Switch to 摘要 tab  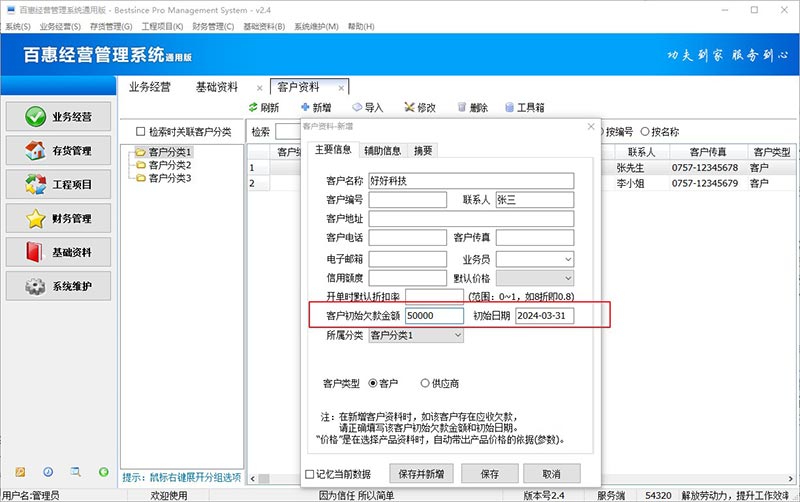(x=423, y=150)
